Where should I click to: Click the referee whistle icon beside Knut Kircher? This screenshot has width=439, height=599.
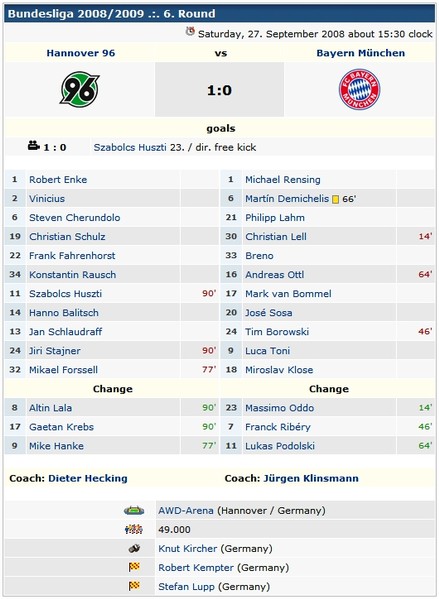(134, 549)
